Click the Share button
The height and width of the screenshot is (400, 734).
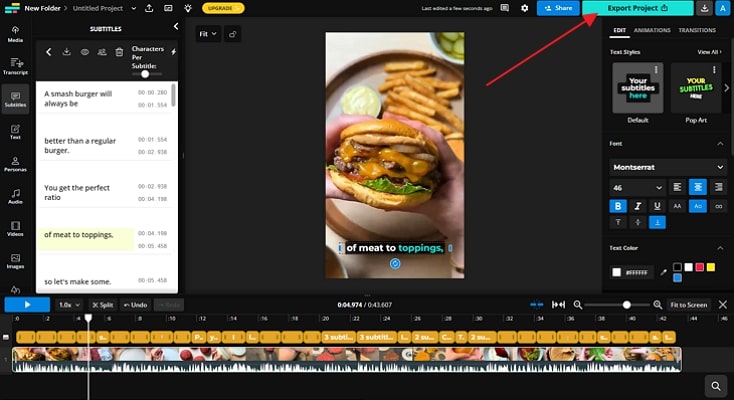(558, 8)
